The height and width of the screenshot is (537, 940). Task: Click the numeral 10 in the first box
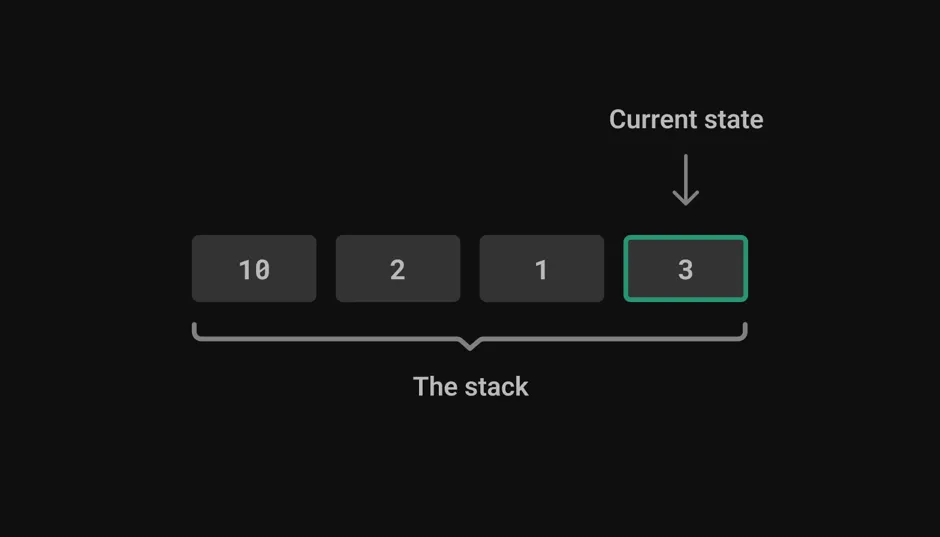pyautogui.click(x=254, y=270)
